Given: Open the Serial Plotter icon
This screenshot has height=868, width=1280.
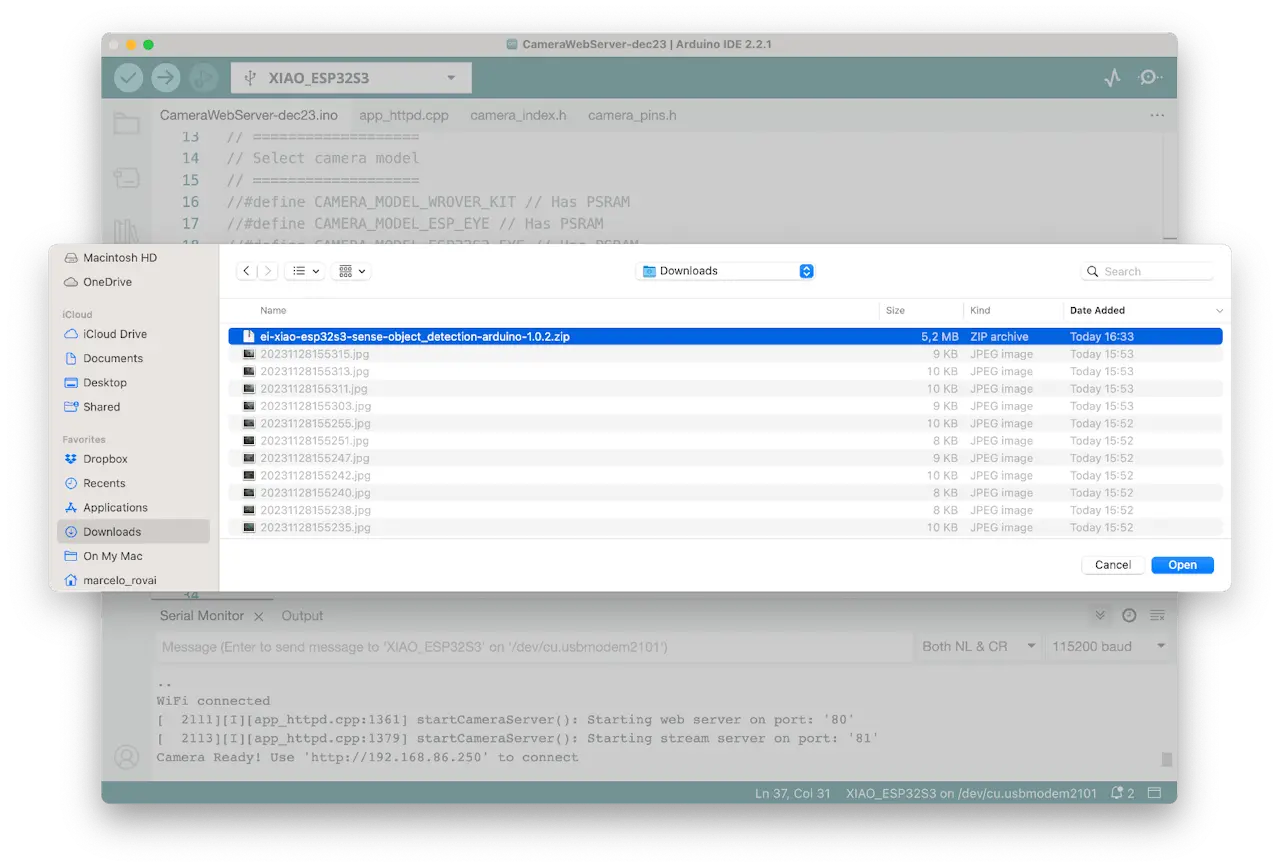Looking at the screenshot, I should point(1112,78).
